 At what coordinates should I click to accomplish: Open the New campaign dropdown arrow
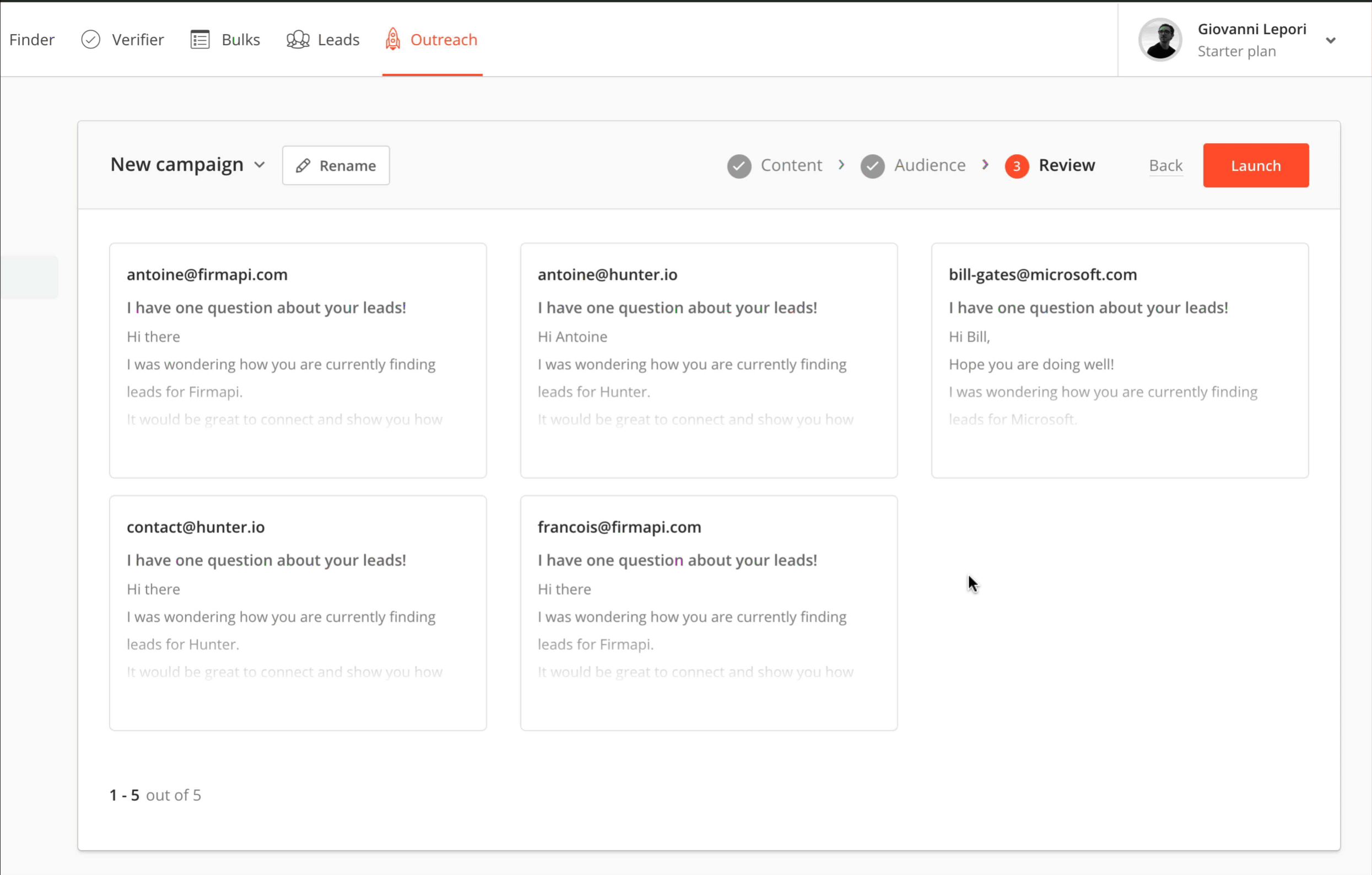(260, 165)
